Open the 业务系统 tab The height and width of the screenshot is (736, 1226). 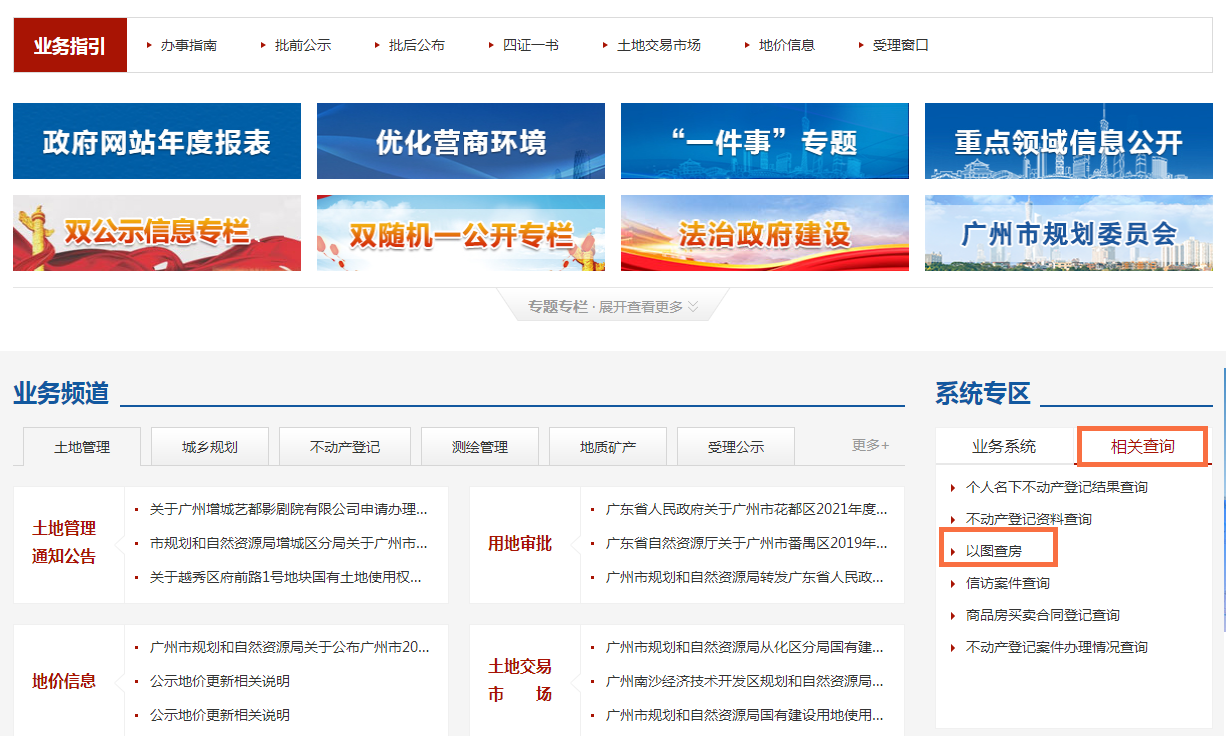[1004, 446]
